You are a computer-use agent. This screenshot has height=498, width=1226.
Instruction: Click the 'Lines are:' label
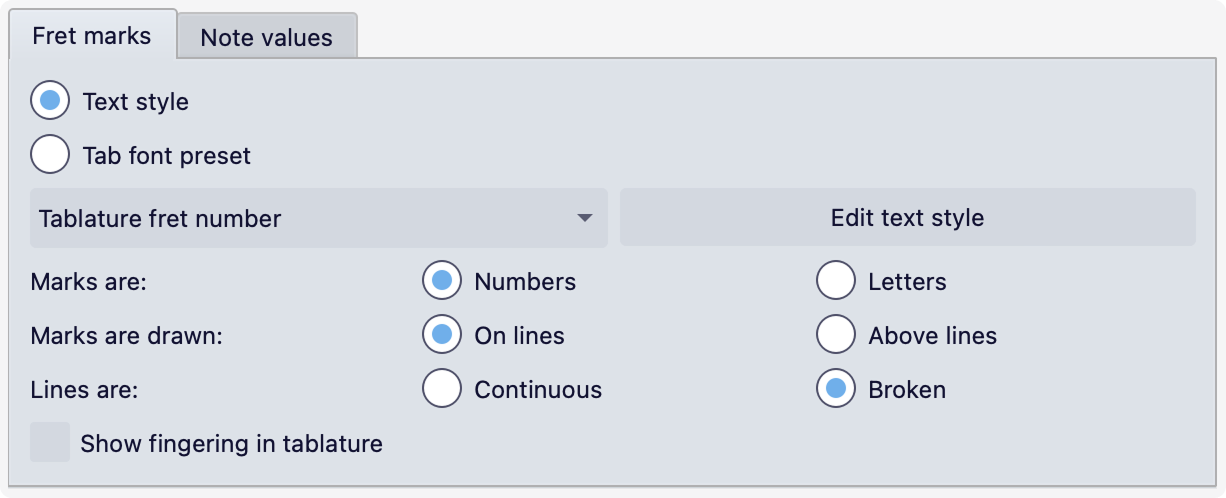[x=84, y=390]
